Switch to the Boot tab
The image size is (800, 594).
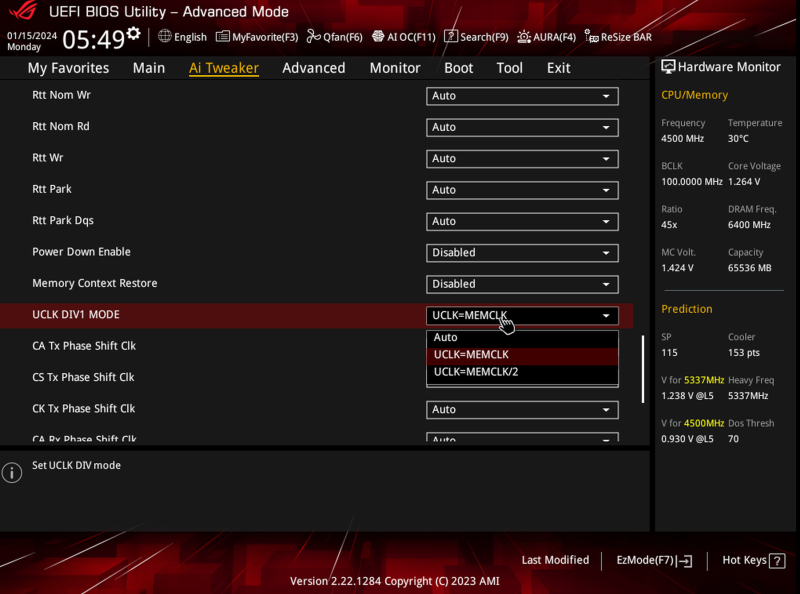[458, 68]
